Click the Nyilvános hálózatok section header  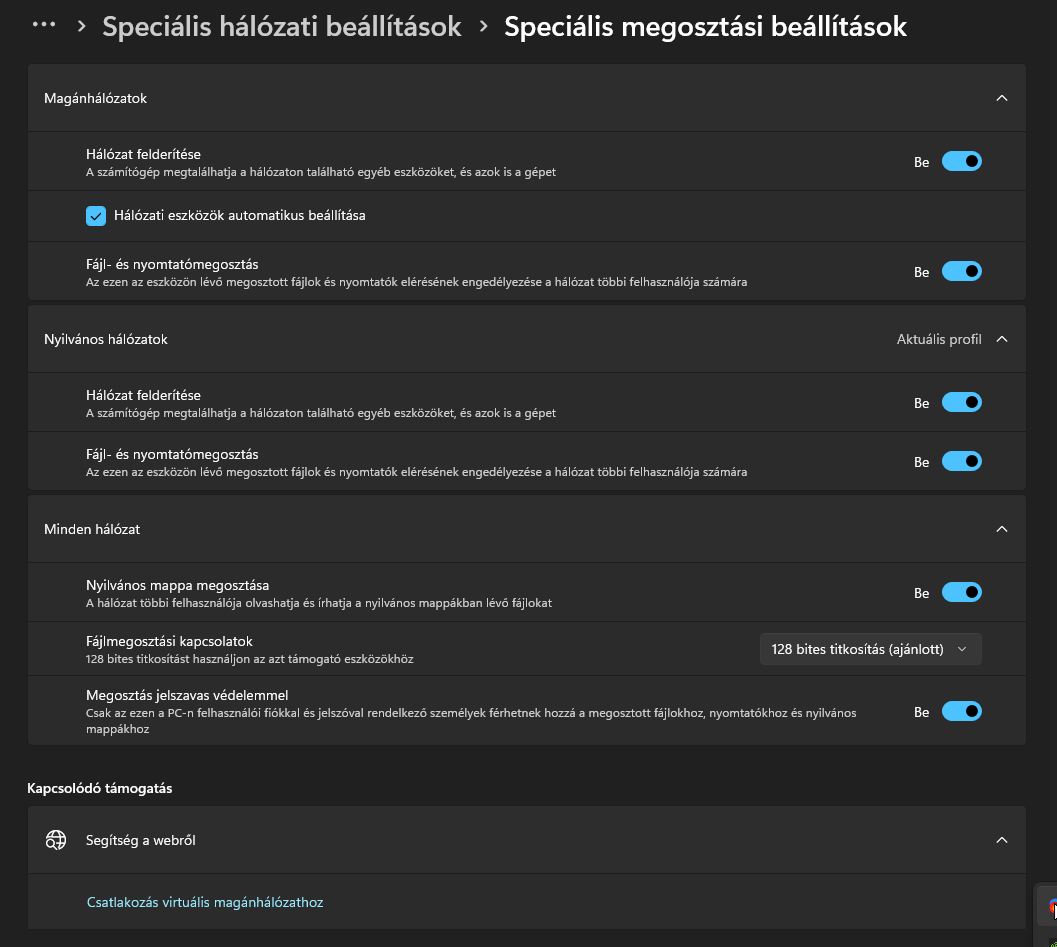[106, 339]
